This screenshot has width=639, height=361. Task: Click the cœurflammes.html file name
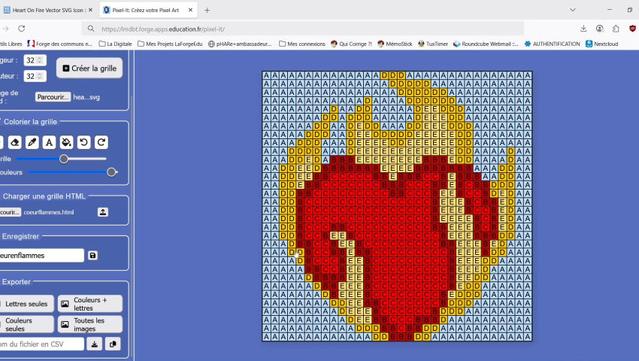tap(48, 212)
